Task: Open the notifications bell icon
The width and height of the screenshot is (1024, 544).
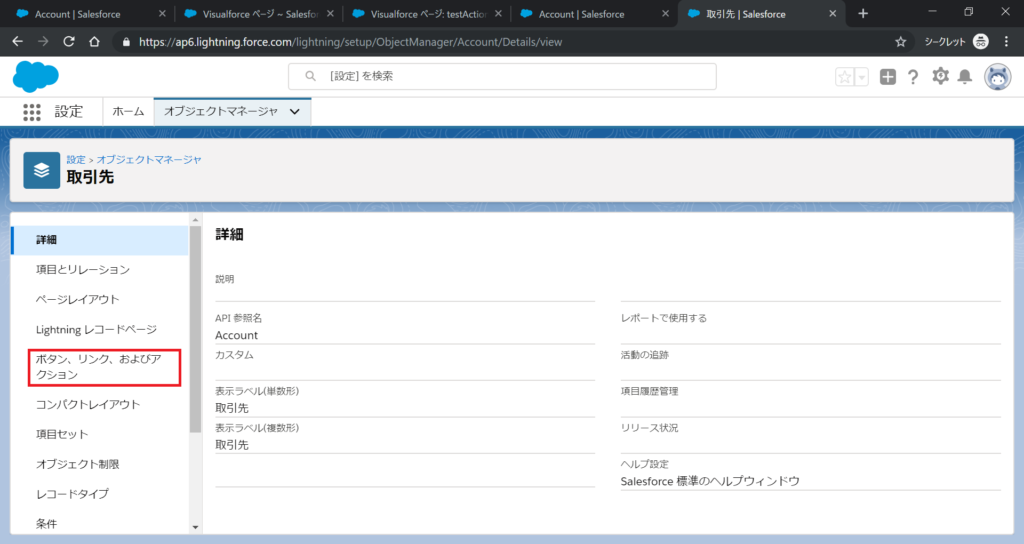Action: click(x=965, y=77)
